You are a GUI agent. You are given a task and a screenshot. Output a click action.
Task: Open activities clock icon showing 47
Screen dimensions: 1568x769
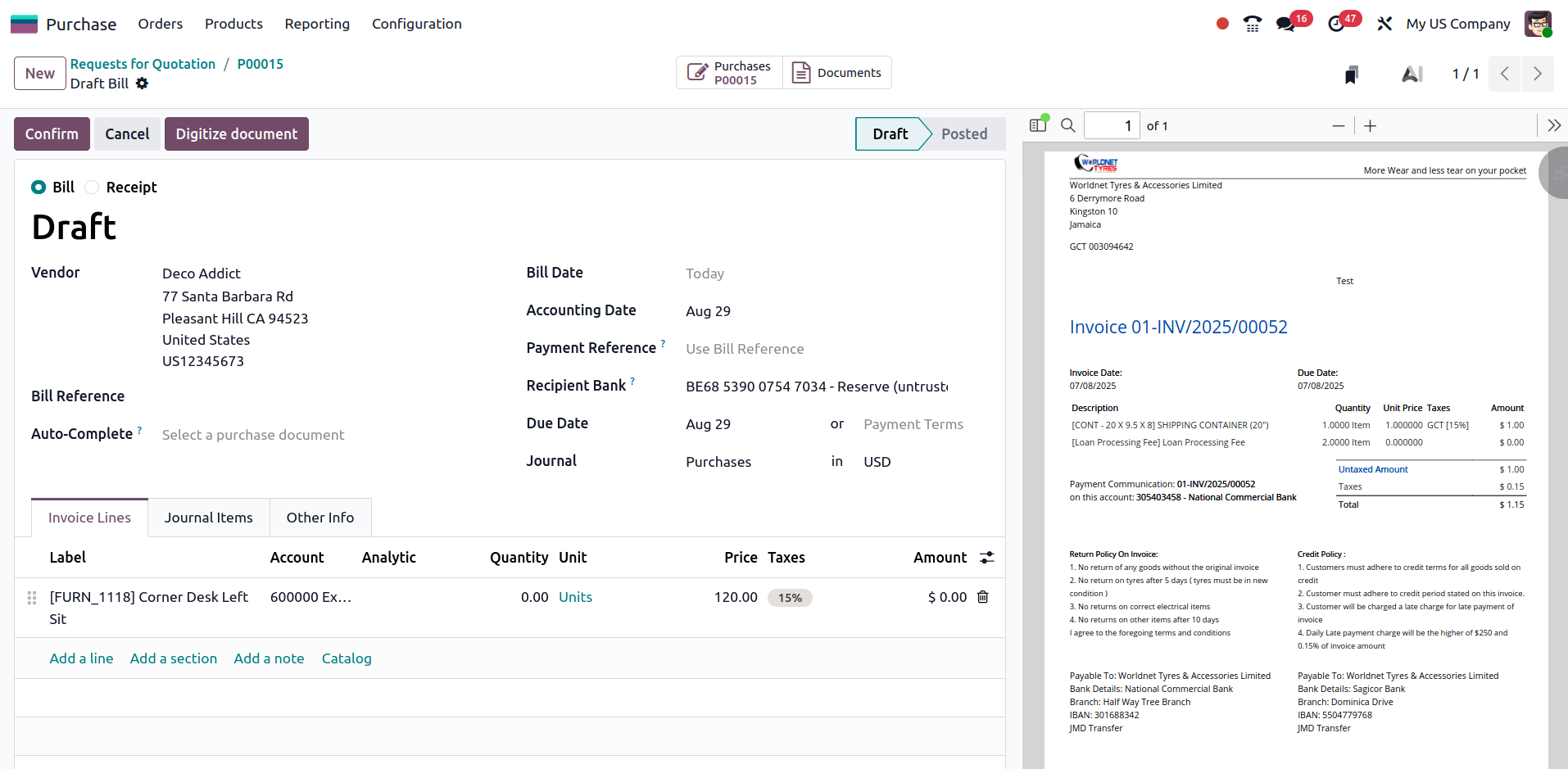point(1336,24)
